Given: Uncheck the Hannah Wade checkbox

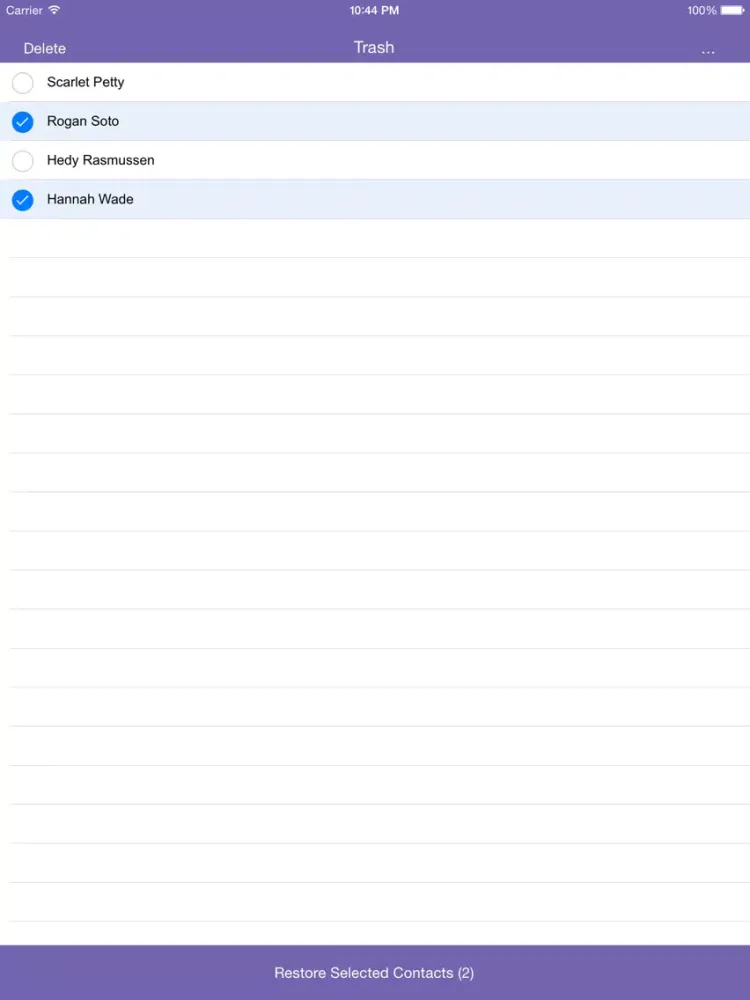Looking at the screenshot, I should coord(22,200).
